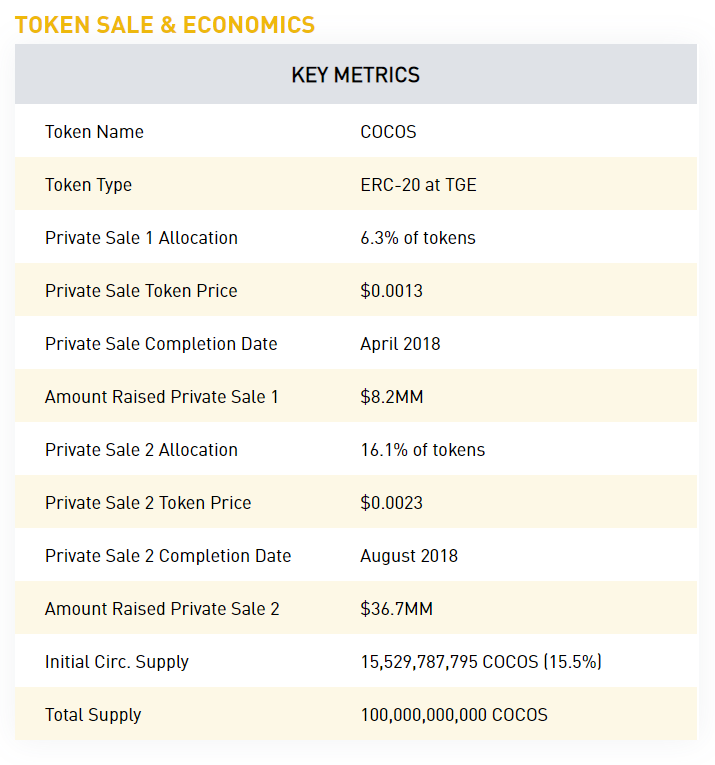Select the Initial Circ. Supply label
Viewport: 715px width, 765px height.
pyautogui.click(x=117, y=662)
